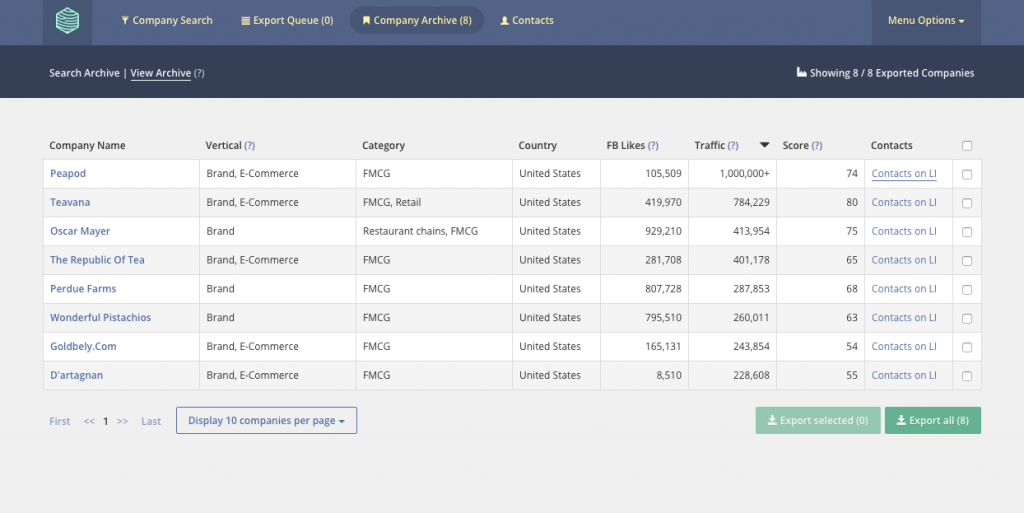Open The Republic Of Tea company link
This screenshot has width=1024, height=513.
click(x=97, y=260)
